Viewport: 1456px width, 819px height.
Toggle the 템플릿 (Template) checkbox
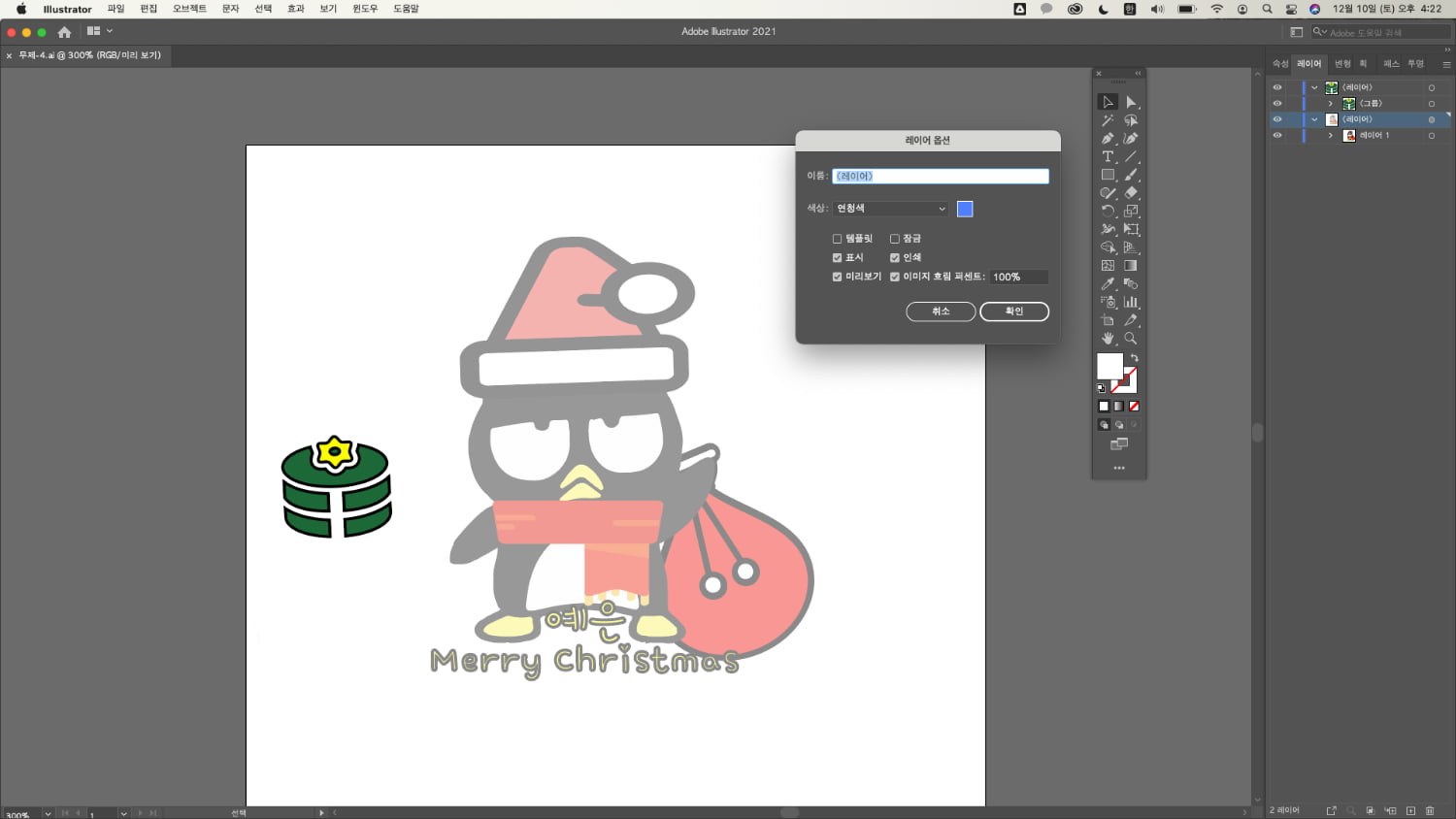click(x=837, y=239)
